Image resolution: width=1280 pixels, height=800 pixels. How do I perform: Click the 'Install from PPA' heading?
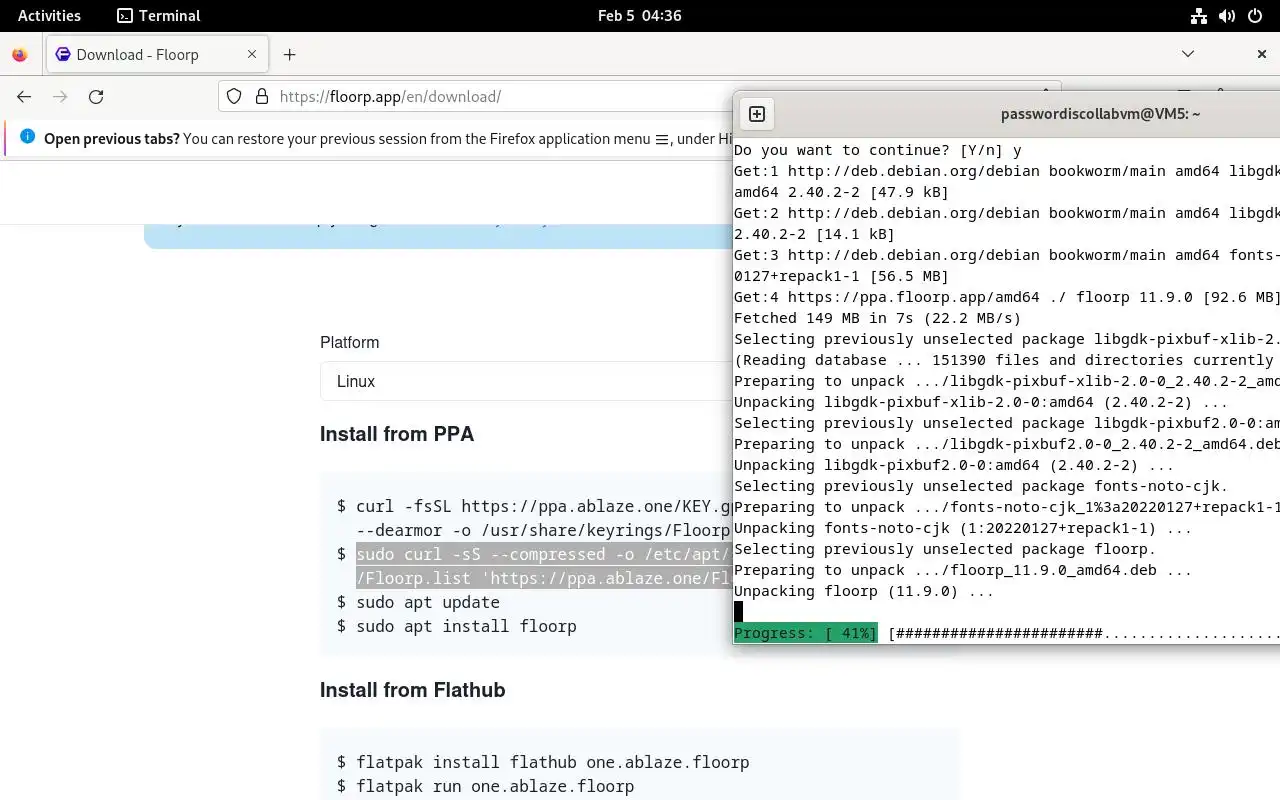click(397, 434)
